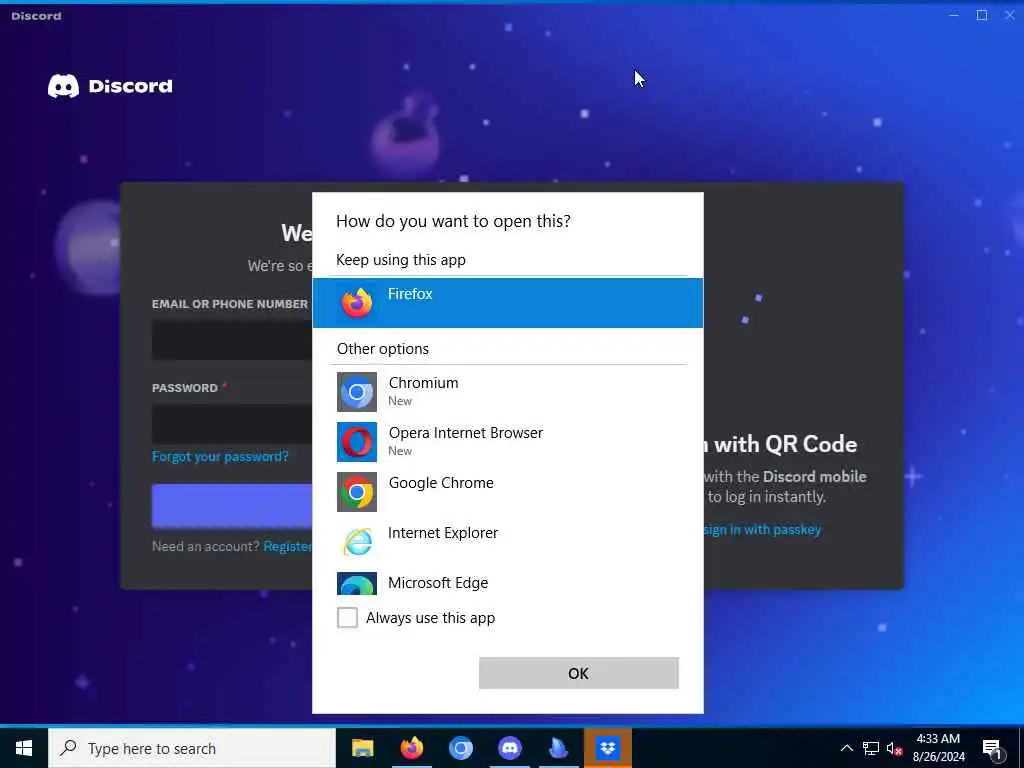Choose the Chromium browser icon

357,392
